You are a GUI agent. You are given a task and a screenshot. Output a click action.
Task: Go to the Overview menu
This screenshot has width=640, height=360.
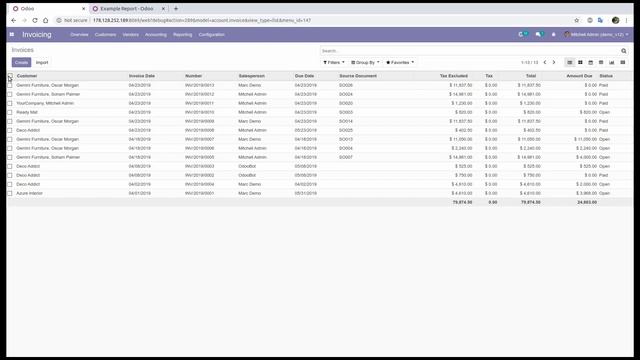click(x=79, y=35)
